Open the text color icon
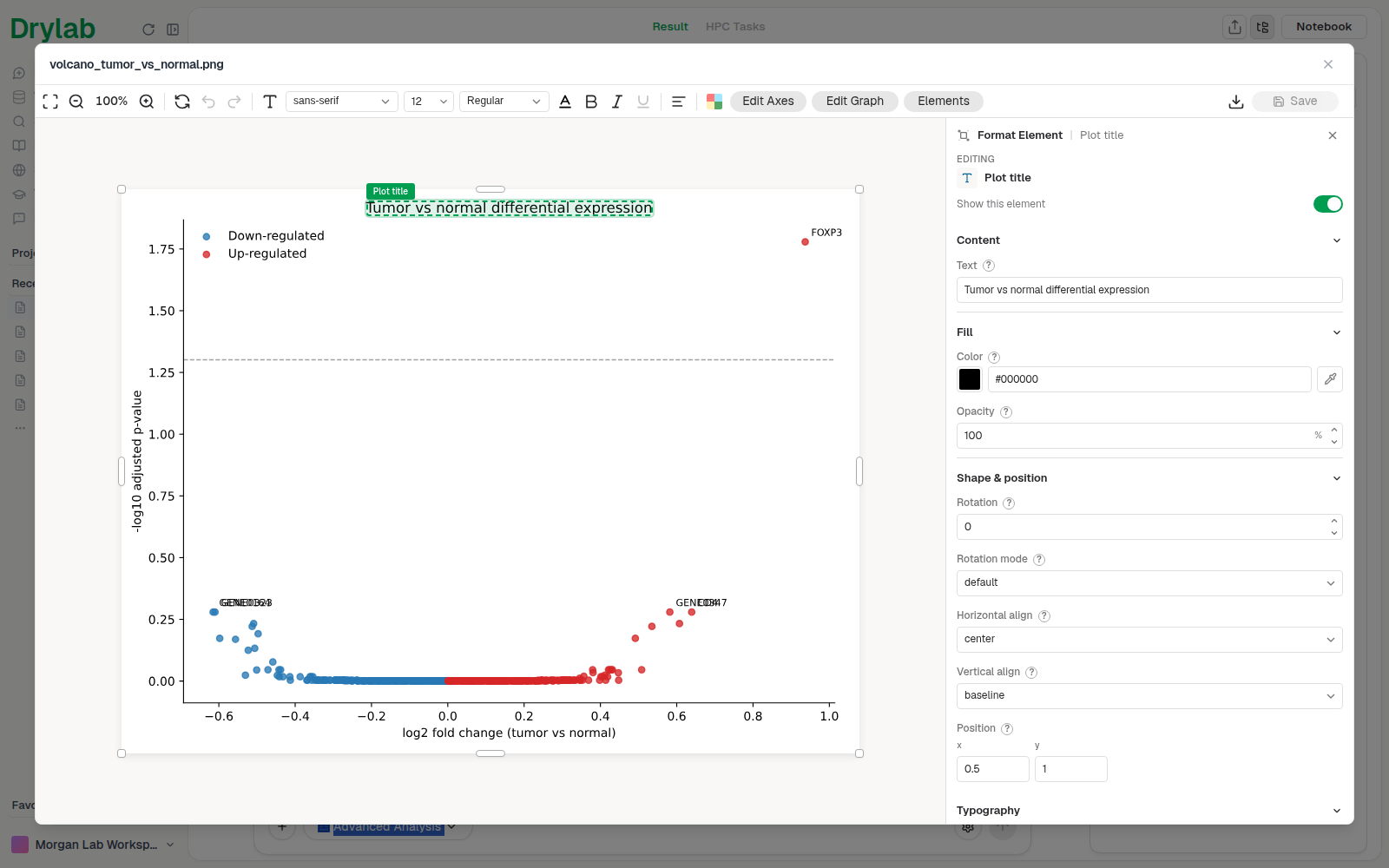Screen dimensions: 1389x868 [565, 102]
